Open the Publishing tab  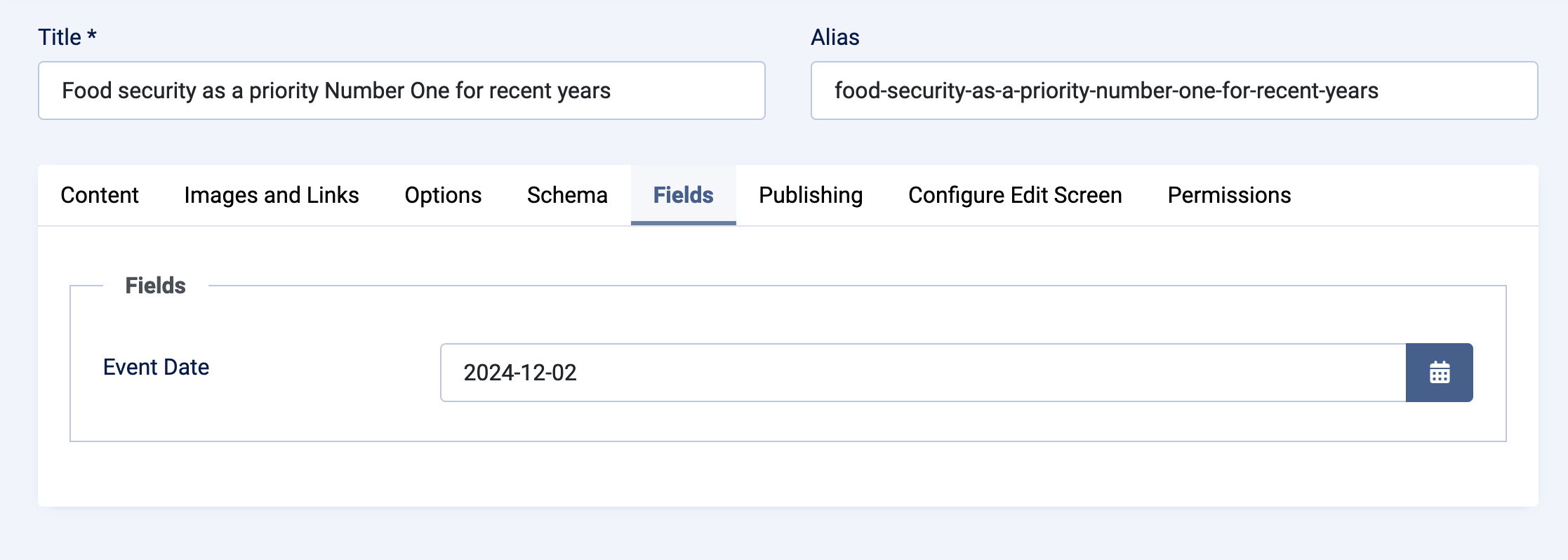810,195
